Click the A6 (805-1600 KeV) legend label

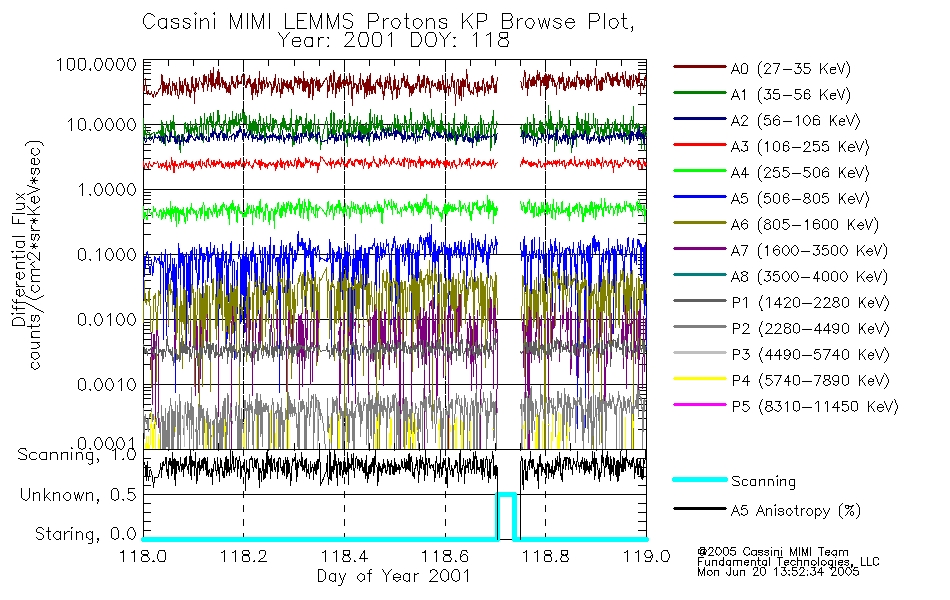click(805, 225)
